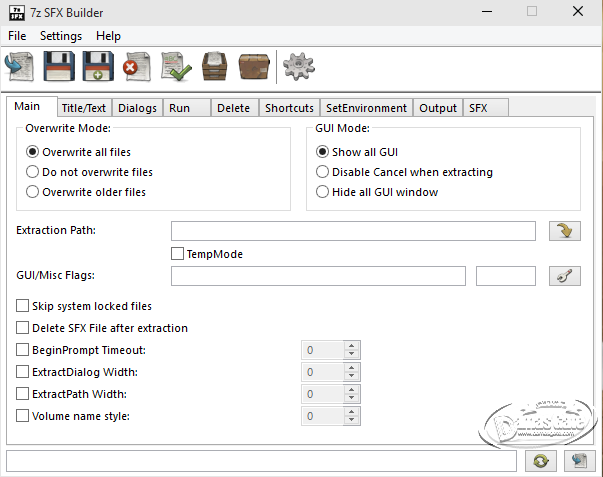
Task: Enable the ExtractDialog Width checkbox
Action: [x=22, y=372]
